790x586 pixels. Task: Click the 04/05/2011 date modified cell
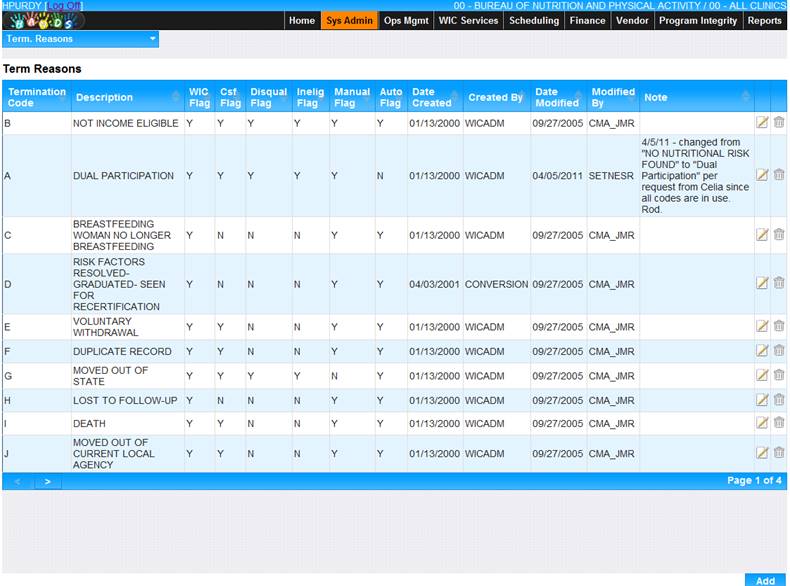pos(558,175)
